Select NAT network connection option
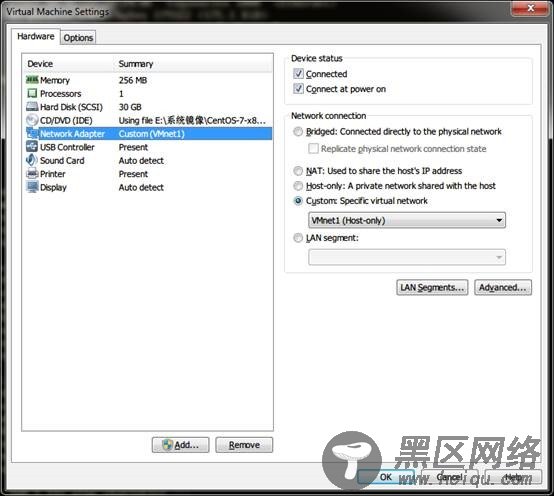554x496 pixels. click(x=298, y=171)
